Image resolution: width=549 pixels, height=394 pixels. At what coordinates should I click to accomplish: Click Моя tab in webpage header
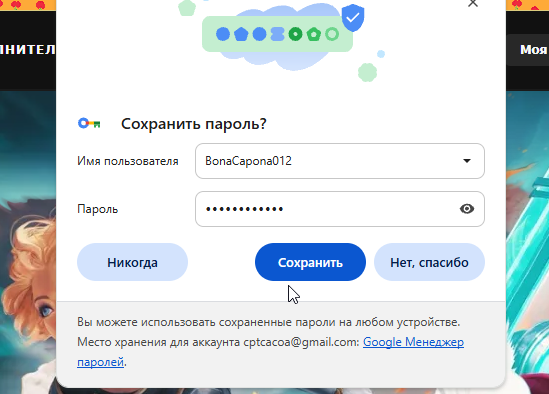point(533,50)
